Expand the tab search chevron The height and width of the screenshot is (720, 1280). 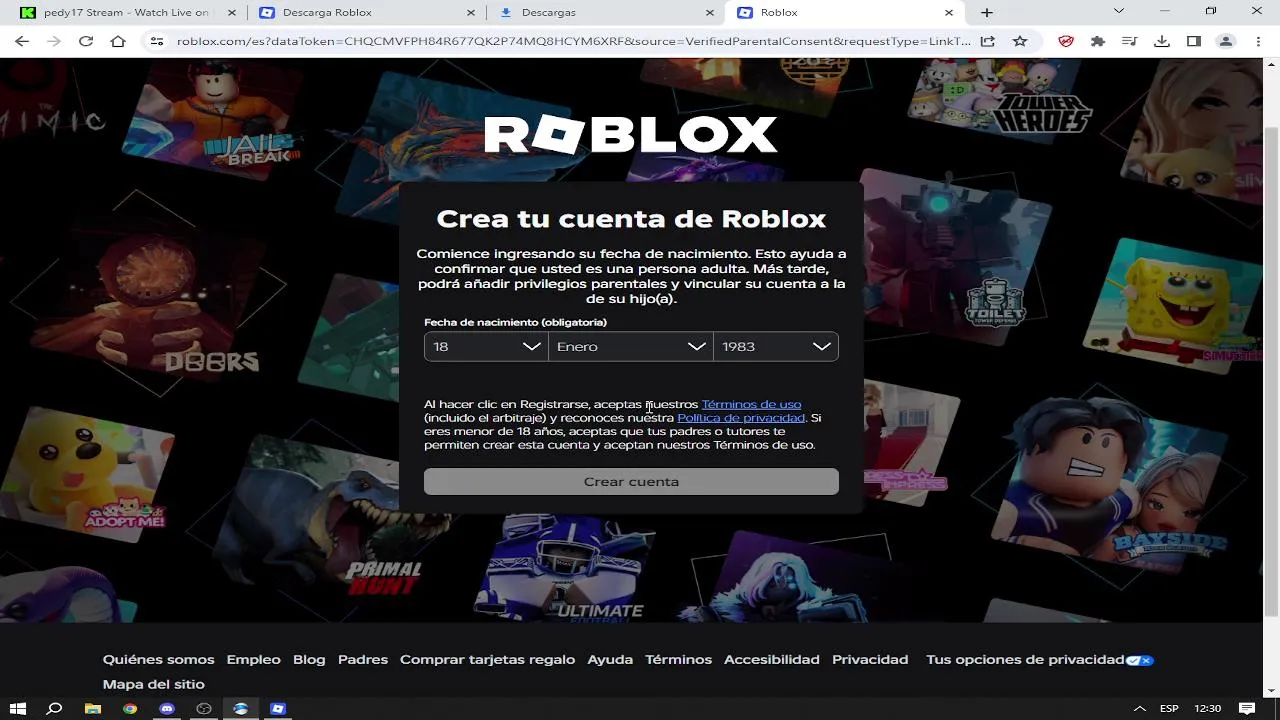pos(1119,11)
